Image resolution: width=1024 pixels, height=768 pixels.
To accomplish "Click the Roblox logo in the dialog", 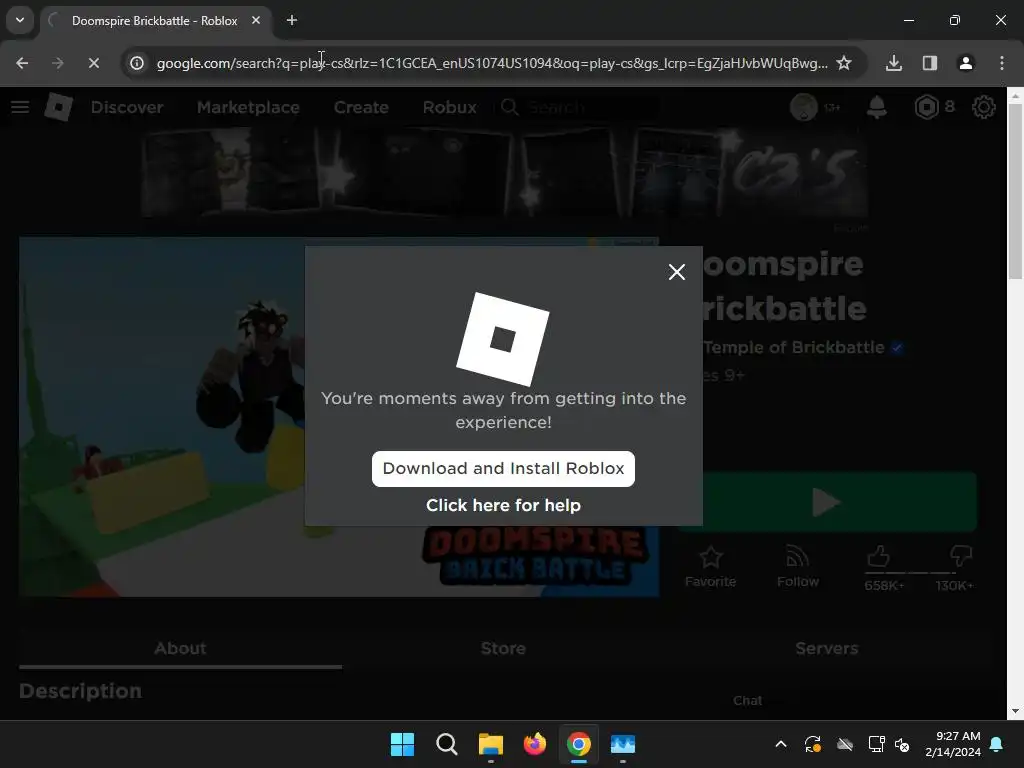I will click(502, 339).
